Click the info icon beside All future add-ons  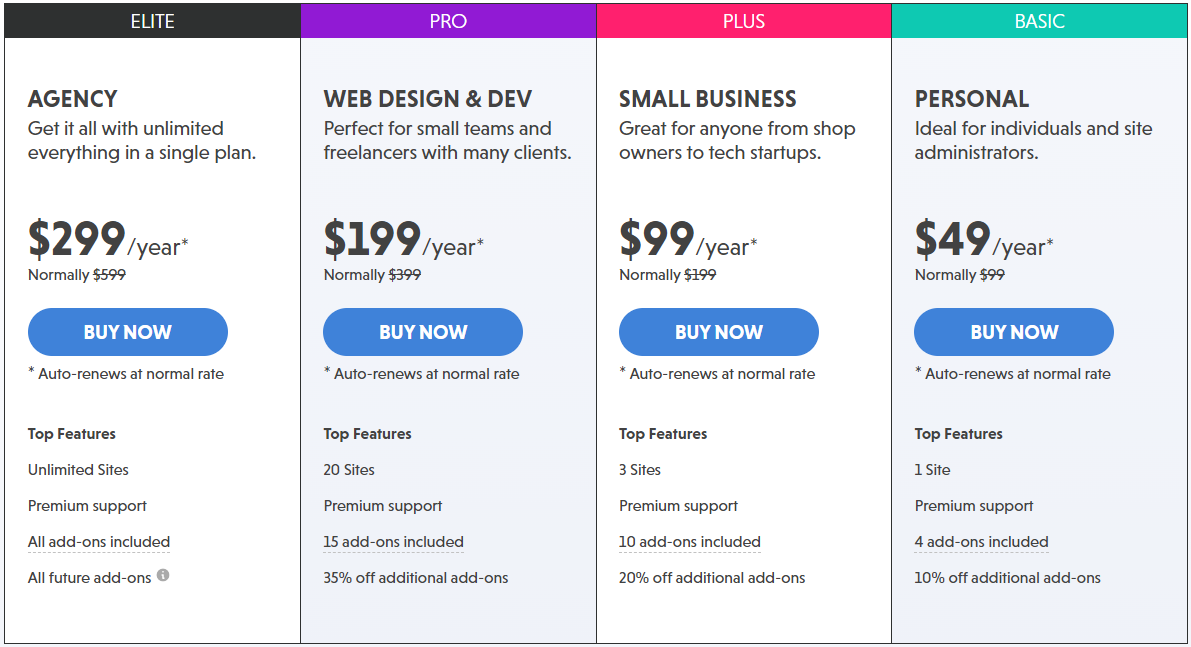(163, 575)
